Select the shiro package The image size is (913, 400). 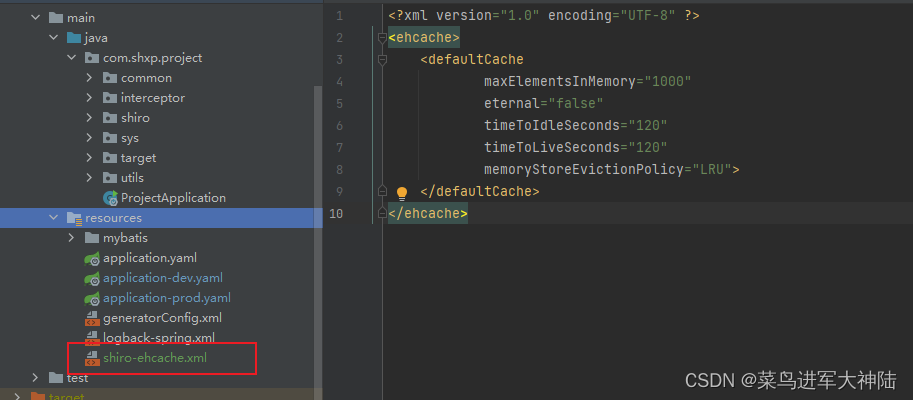tap(135, 118)
